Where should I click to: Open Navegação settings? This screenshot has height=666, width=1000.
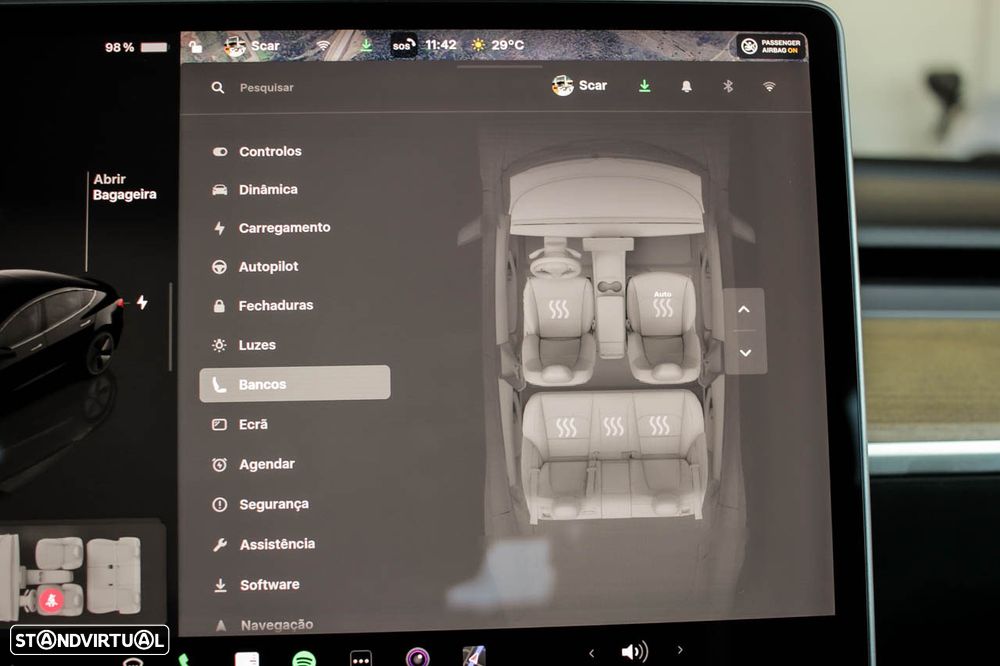263,625
